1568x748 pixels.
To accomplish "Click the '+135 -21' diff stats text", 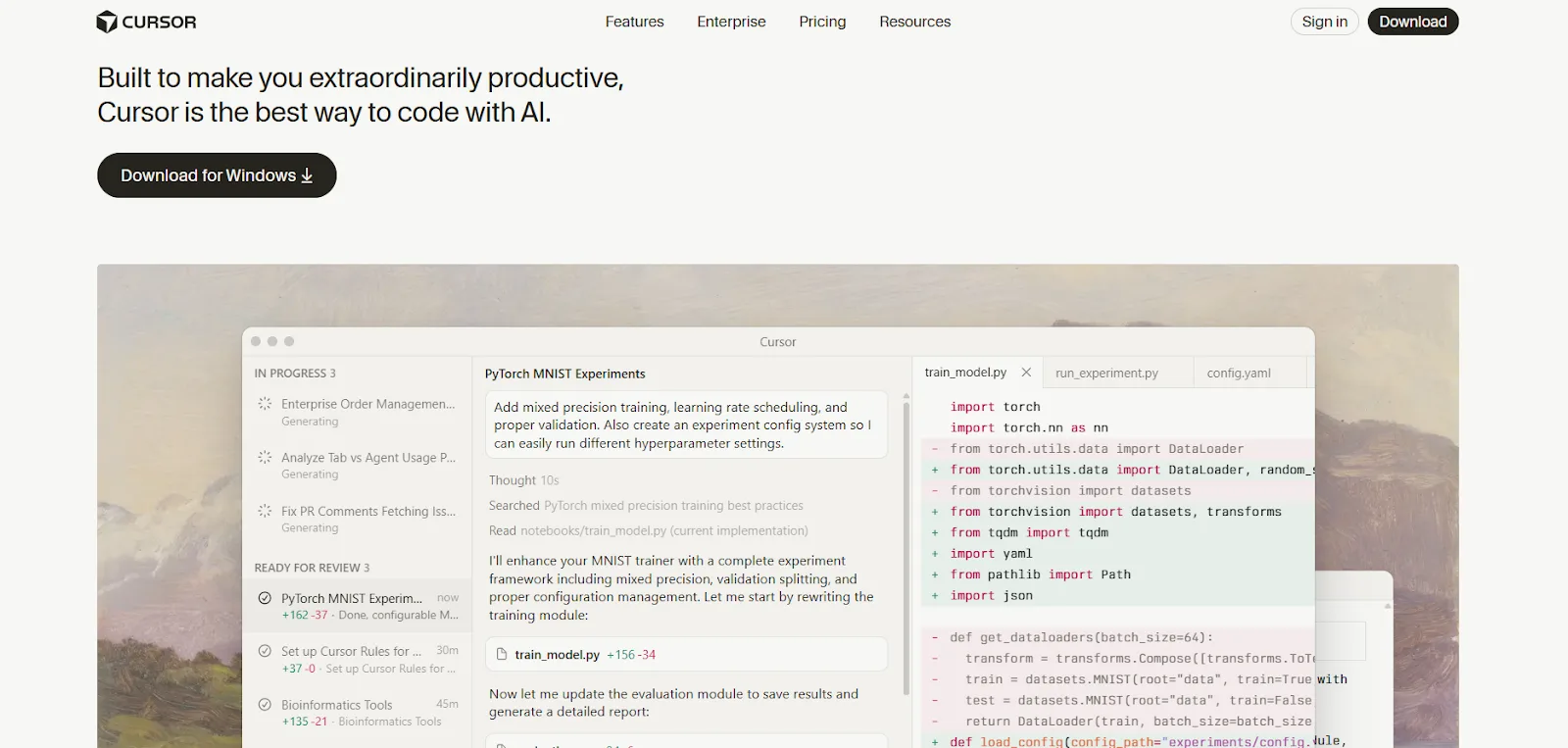I will (x=305, y=722).
